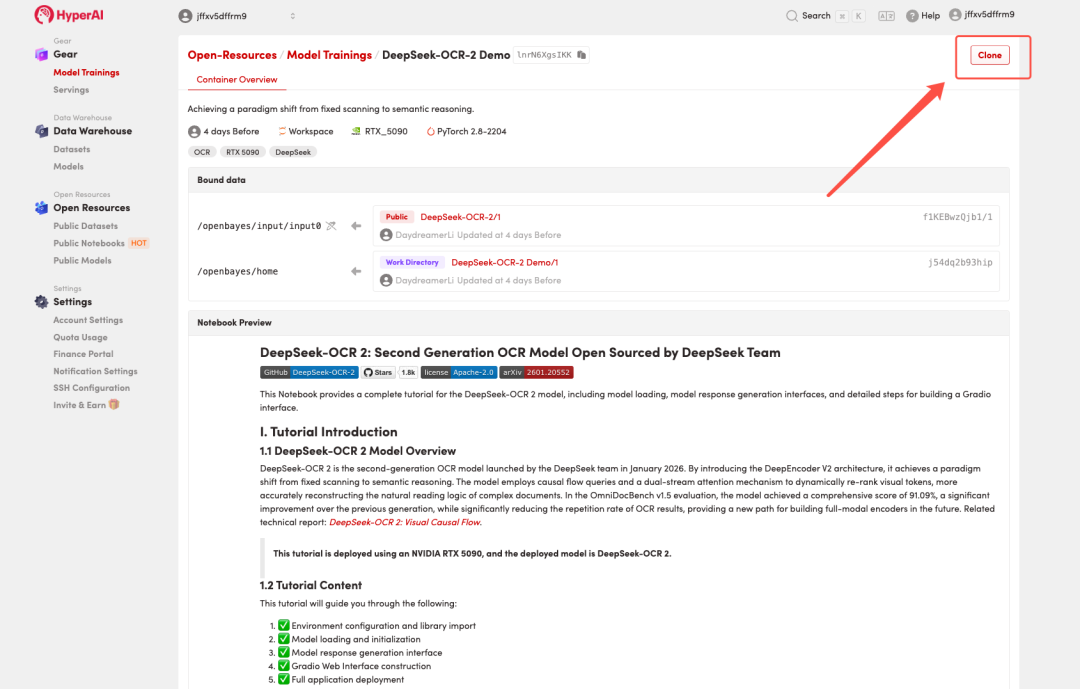Open the DeepSeek-OCR 2: Visual Causal Flow report
This screenshot has width=1080, height=689.
405,522
